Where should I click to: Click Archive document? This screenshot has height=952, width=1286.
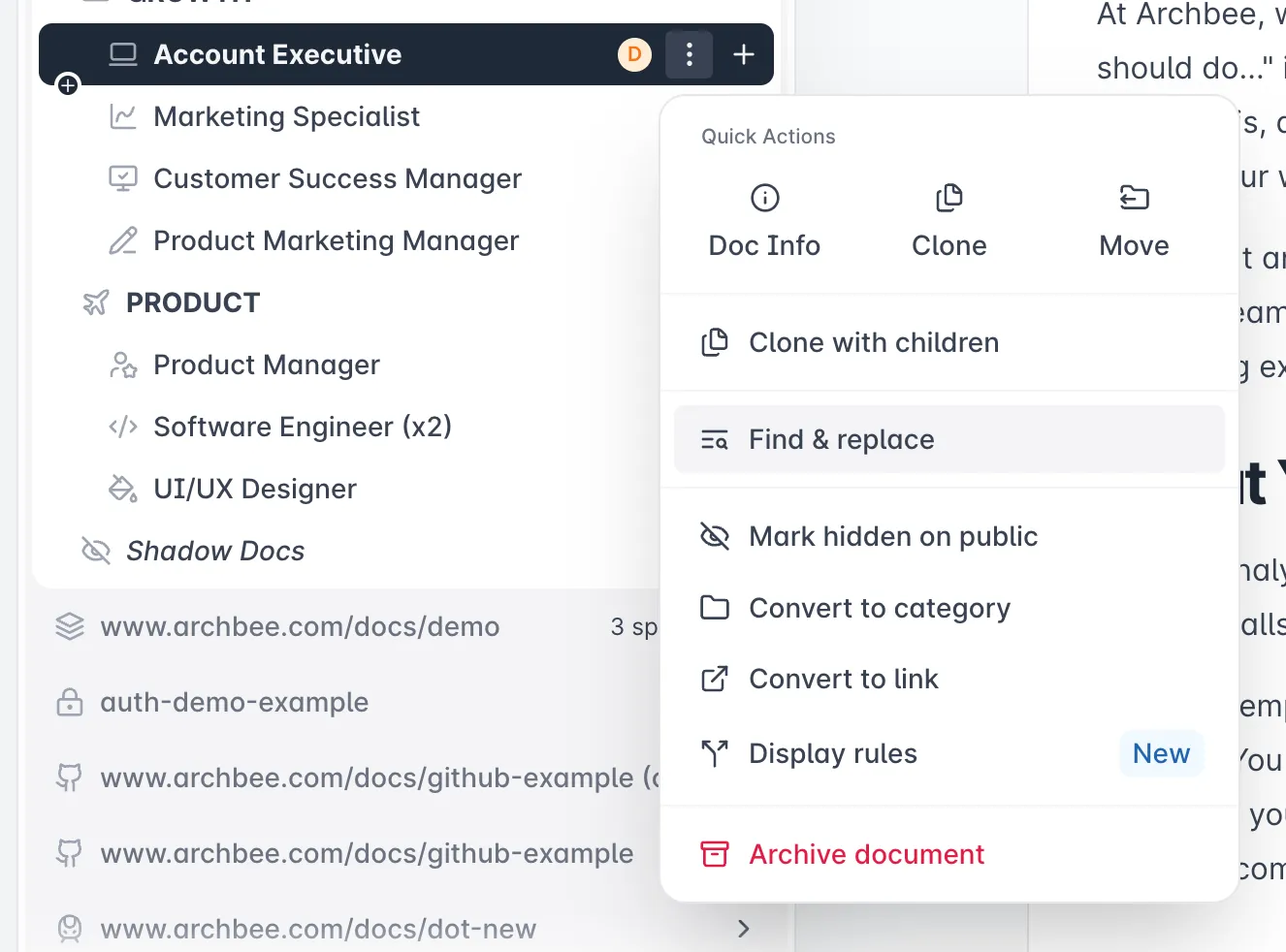coord(948,854)
